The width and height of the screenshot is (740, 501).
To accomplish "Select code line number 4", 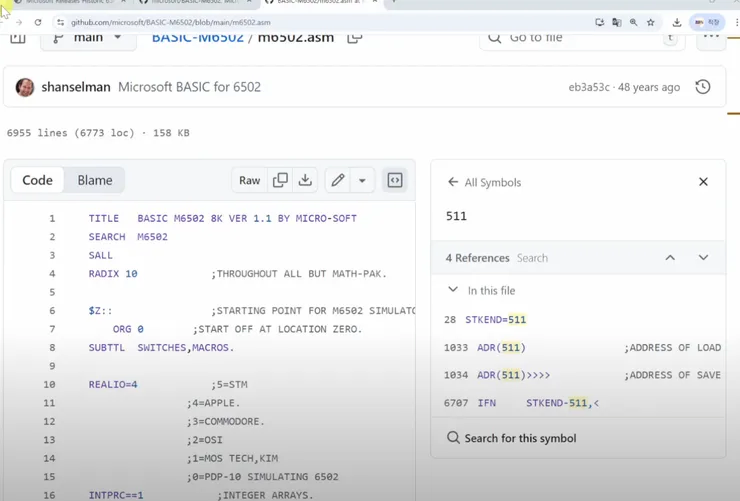I will point(52,274).
